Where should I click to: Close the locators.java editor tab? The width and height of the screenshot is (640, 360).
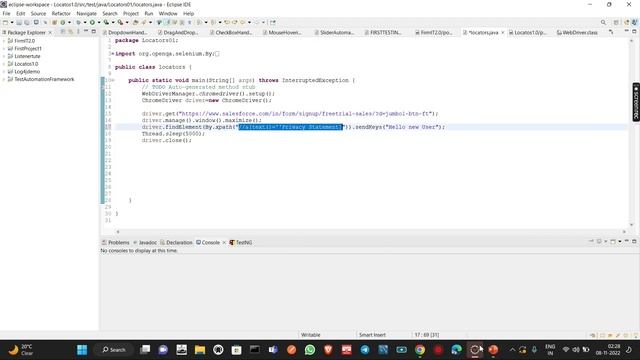tap(502, 32)
